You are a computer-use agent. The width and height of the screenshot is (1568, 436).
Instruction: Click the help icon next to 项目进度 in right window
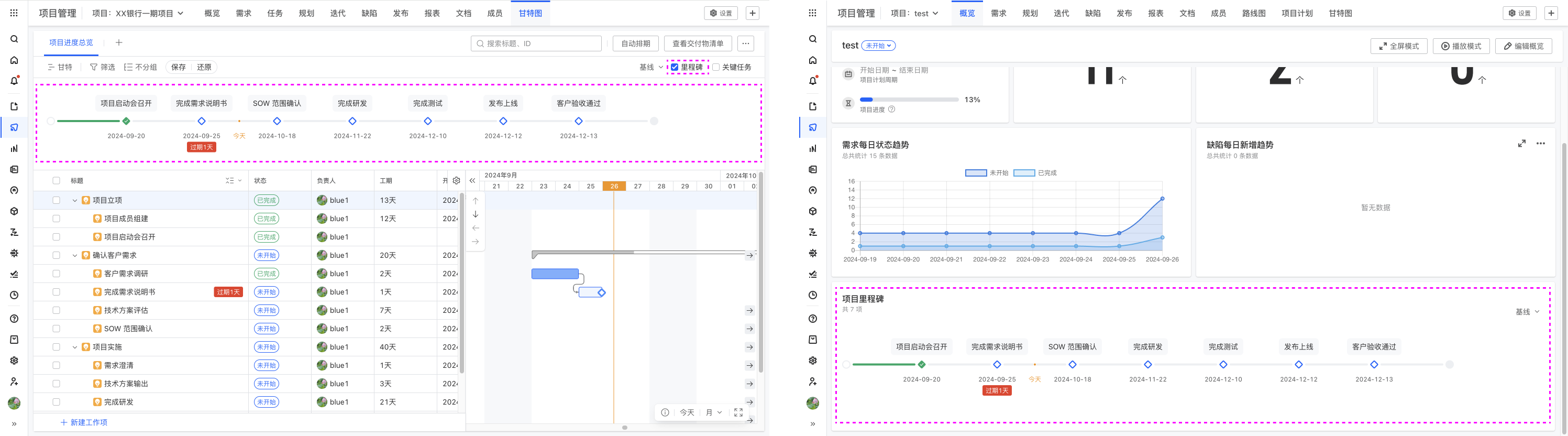click(892, 110)
